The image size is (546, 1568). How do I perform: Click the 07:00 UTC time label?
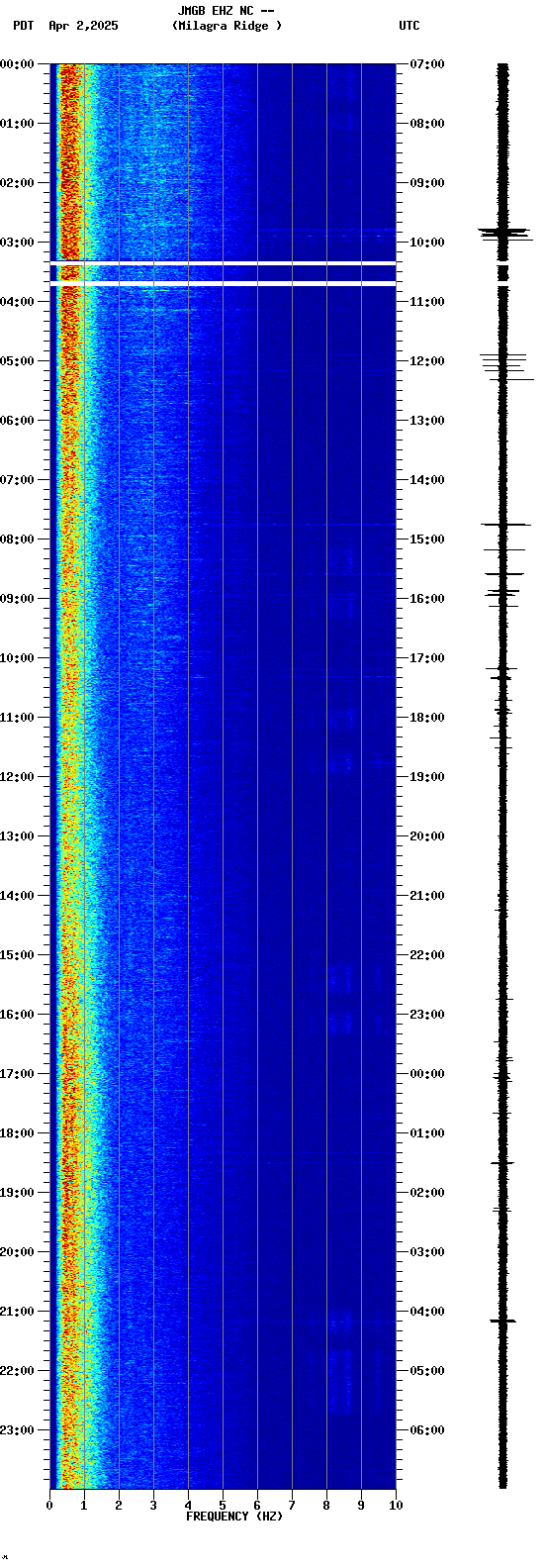[x=427, y=64]
